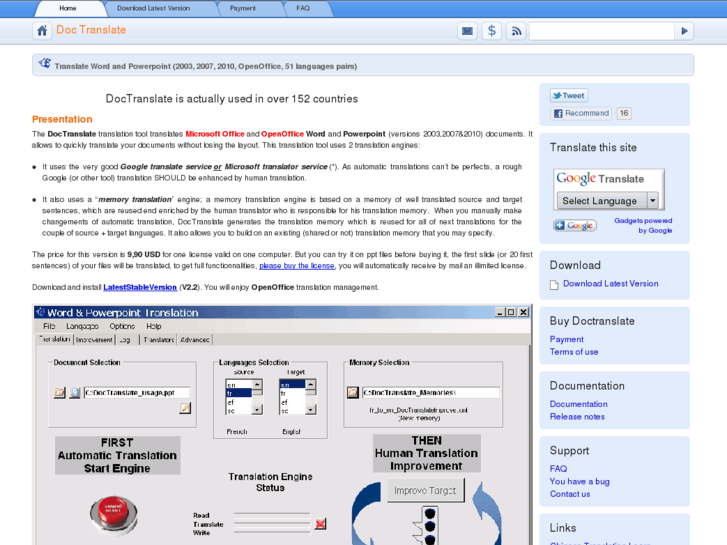Viewport: 727px width, 545px height.
Task: Open the Terms of use link
Action: point(574,352)
